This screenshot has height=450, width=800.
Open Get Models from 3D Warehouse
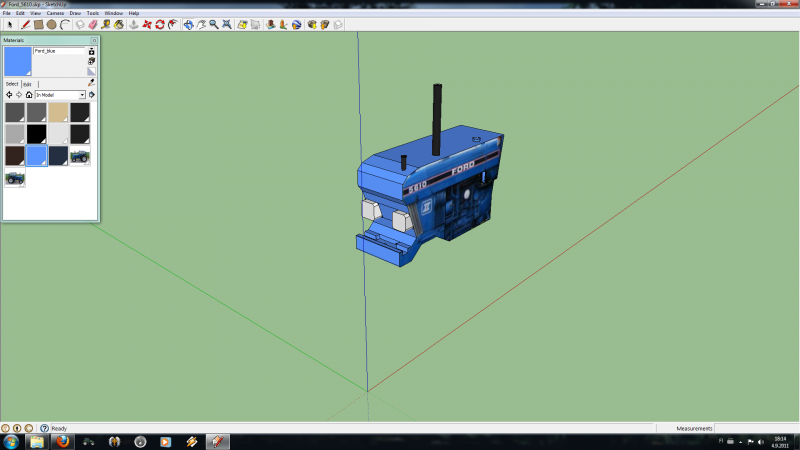click(x=312, y=24)
